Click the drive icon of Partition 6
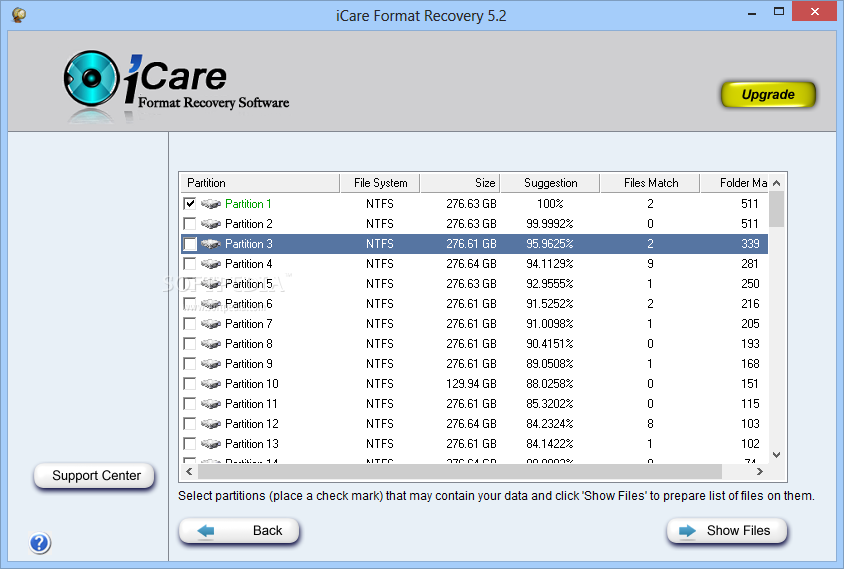Image resolution: width=844 pixels, height=569 pixels. click(211, 304)
